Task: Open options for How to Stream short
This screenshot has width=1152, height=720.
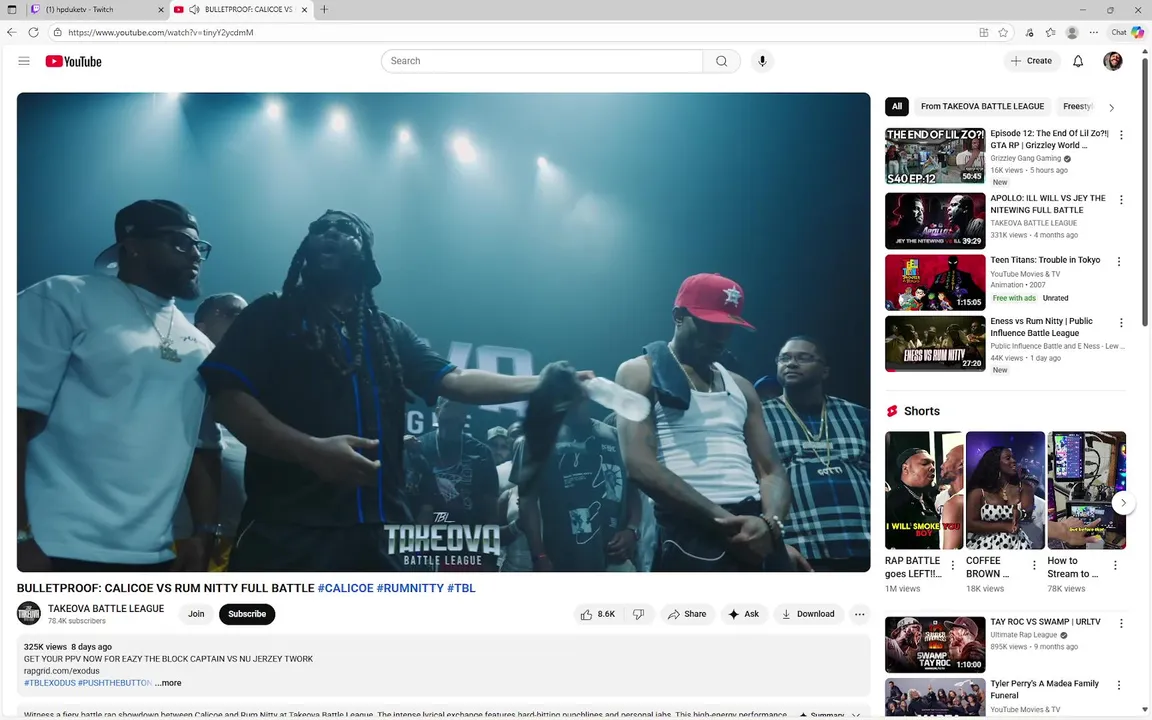Action: (x=1115, y=565)
